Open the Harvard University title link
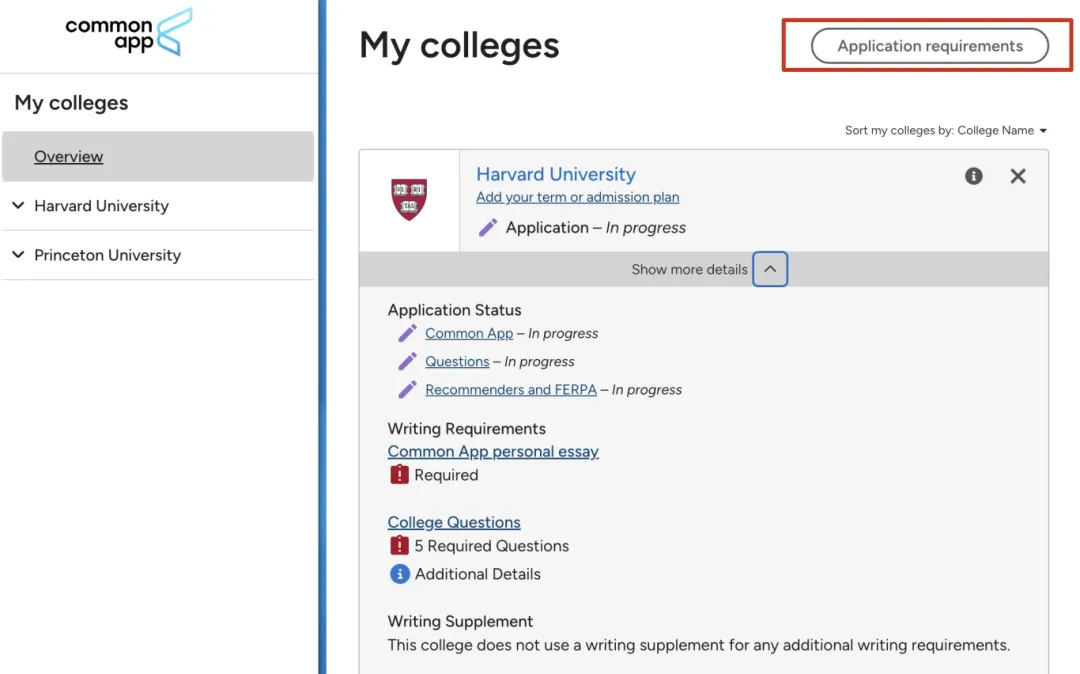The height and width of the screenshot is (674, 1080). coord(556,174)
